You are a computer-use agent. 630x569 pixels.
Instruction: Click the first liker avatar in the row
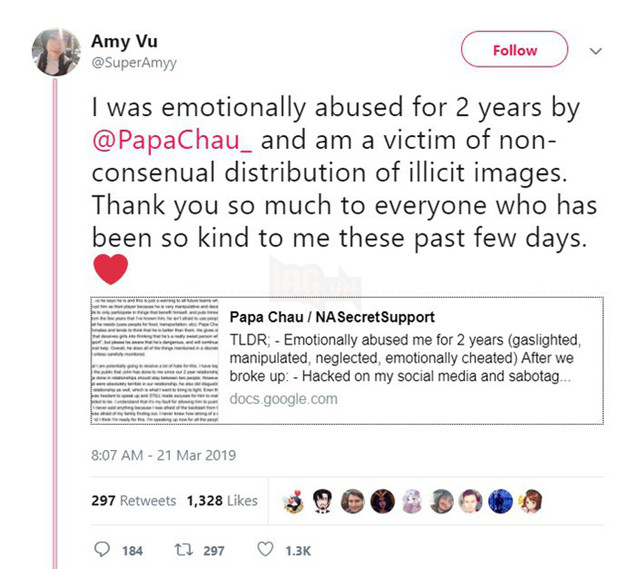point(294,500)
